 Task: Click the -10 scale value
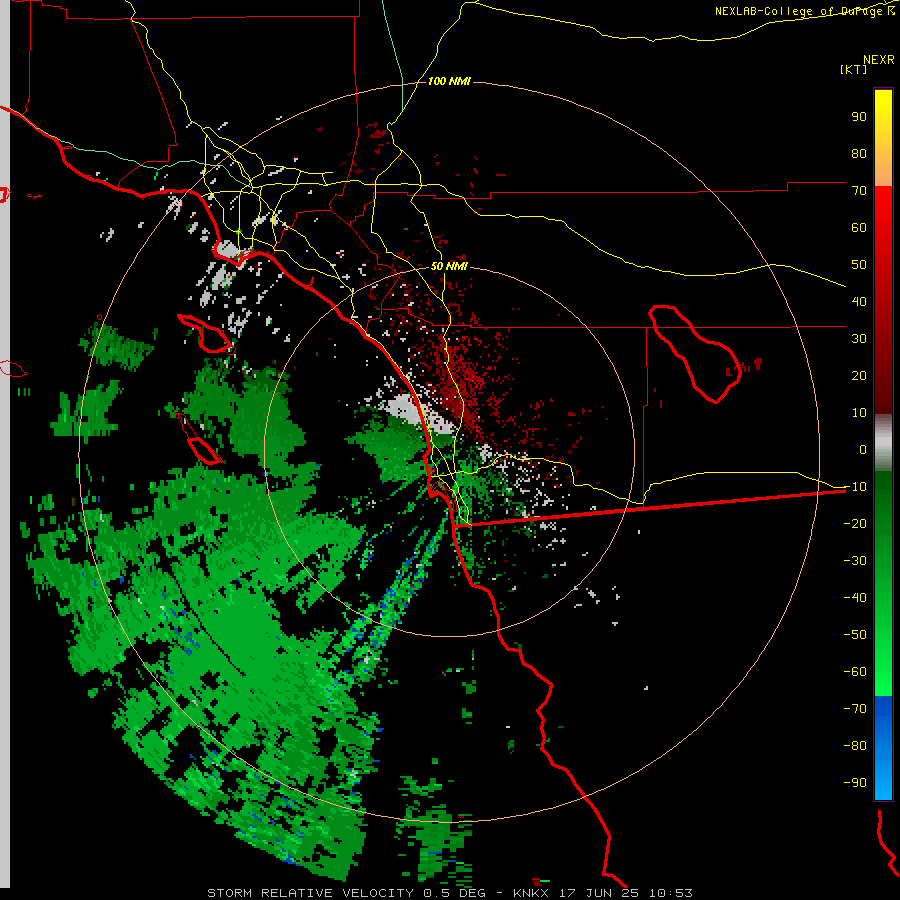point(855,487)
